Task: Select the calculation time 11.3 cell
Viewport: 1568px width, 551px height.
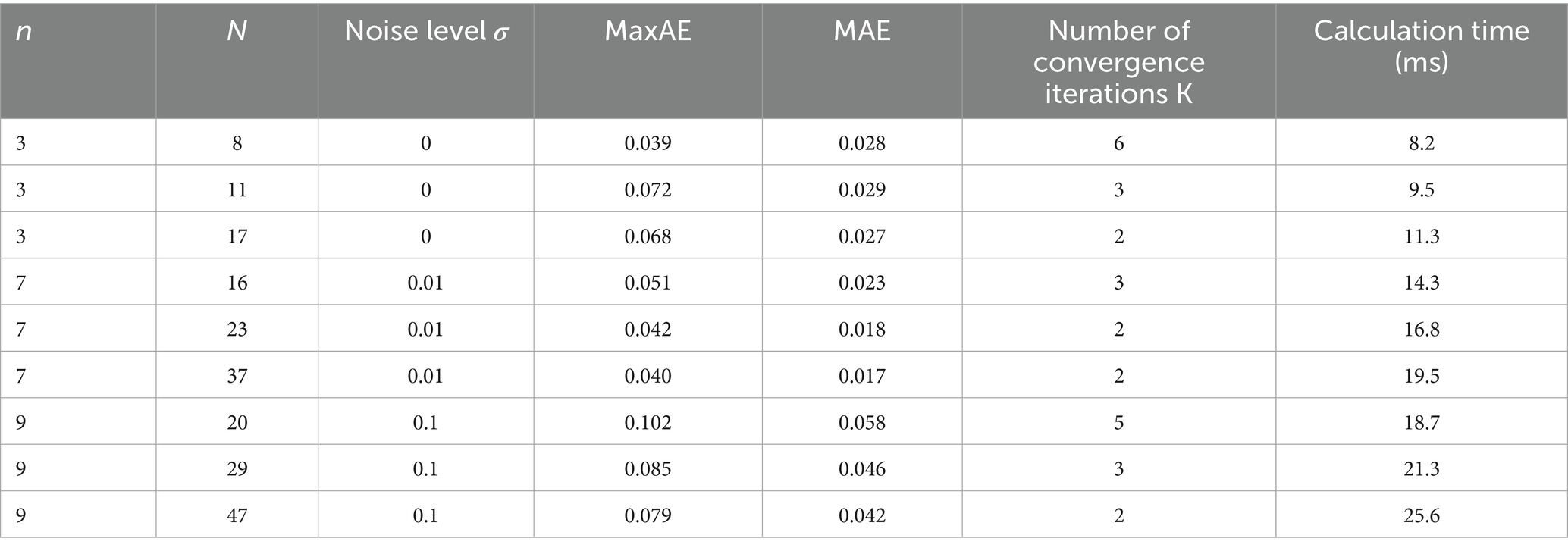Action: pyautogui.click(x=1421, y=236)
